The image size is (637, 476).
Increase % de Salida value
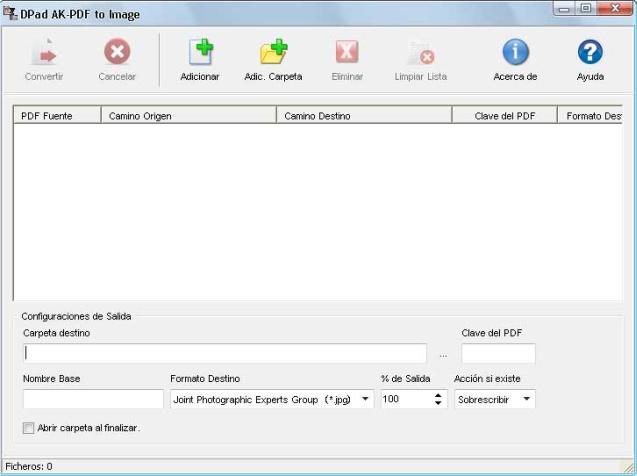[438, 395]
